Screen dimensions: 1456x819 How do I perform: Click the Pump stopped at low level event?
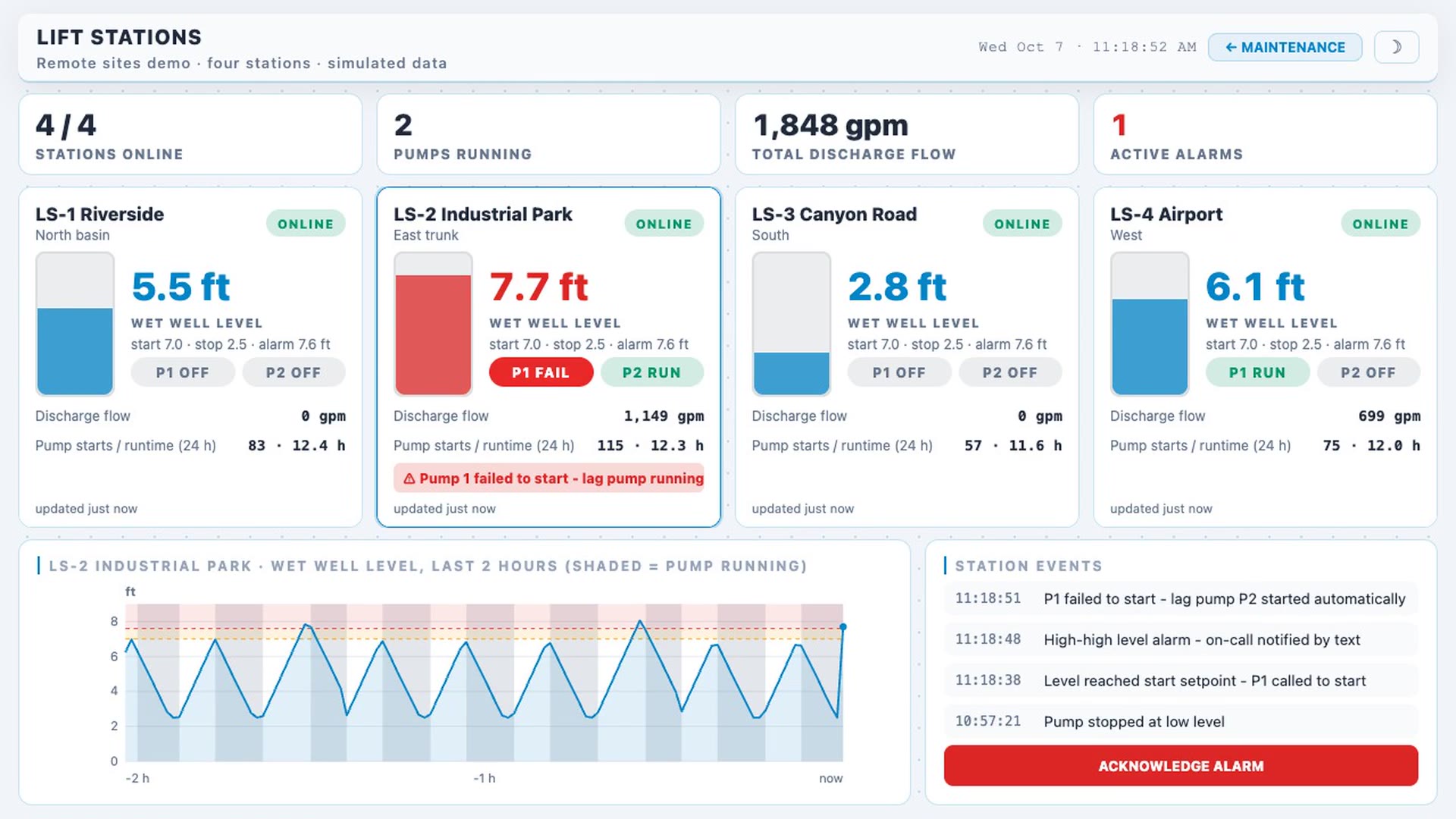point(1181,721)
